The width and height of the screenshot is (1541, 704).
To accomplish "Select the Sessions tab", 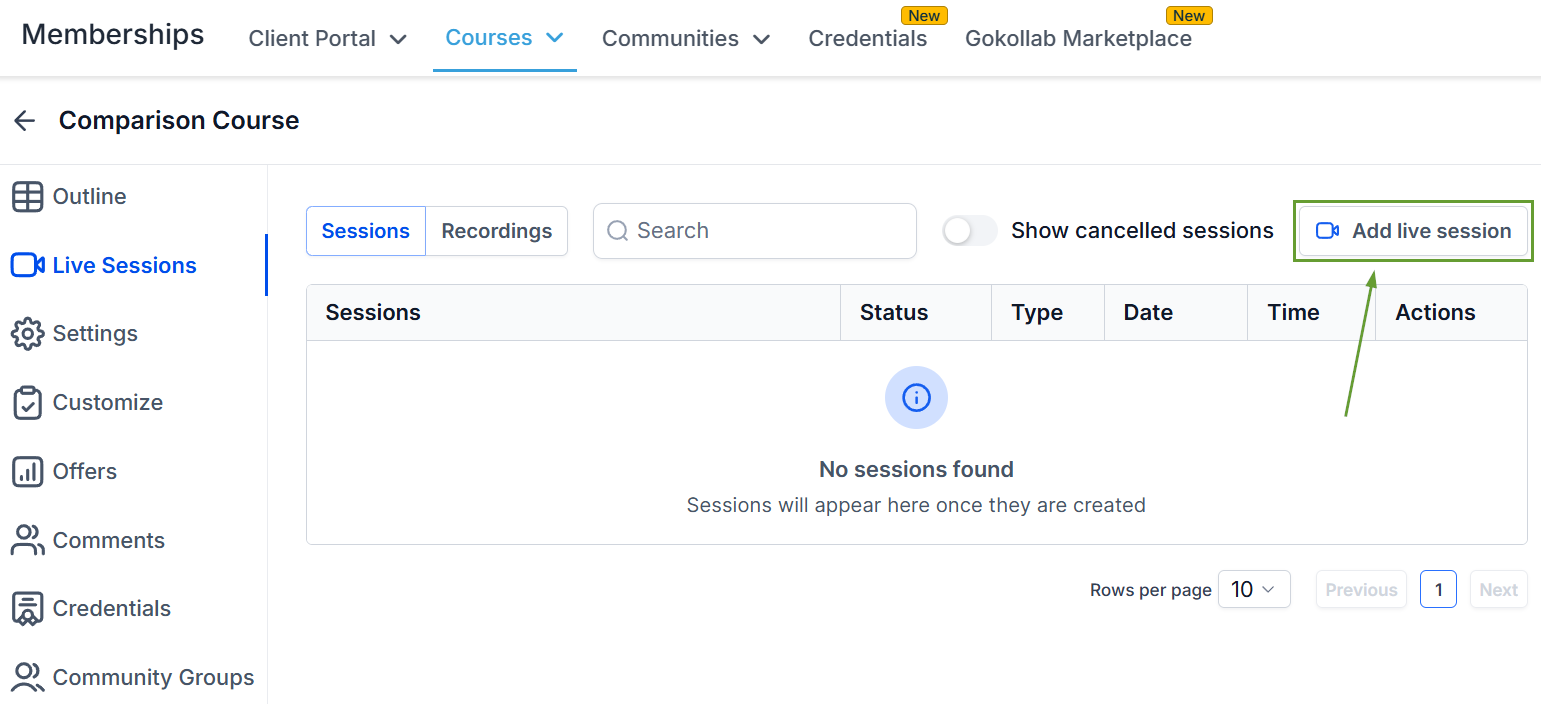I will click(x=365, y=231).
